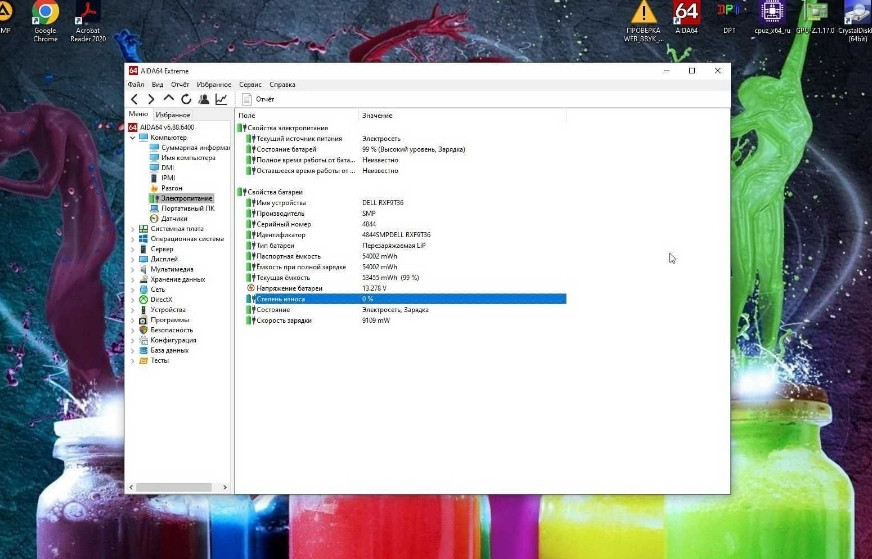The image size is (872, 559).
Task: Open the graph chart toolbar icon
Action: (x=221, y=99)
